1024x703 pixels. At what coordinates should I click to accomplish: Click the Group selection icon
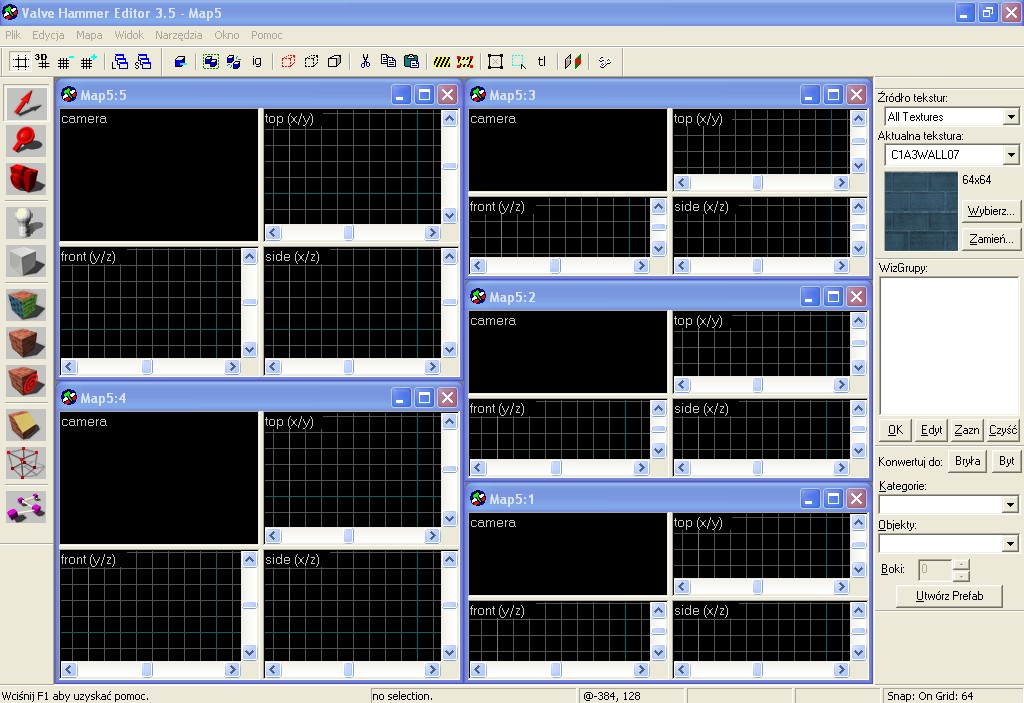pos(210,62)
